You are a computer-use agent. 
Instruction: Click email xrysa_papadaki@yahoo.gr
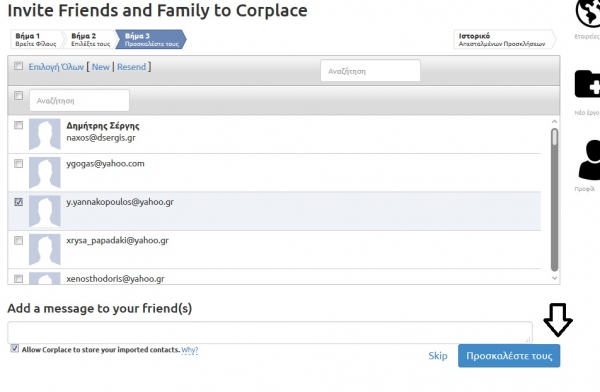click(x=117, y=240)
